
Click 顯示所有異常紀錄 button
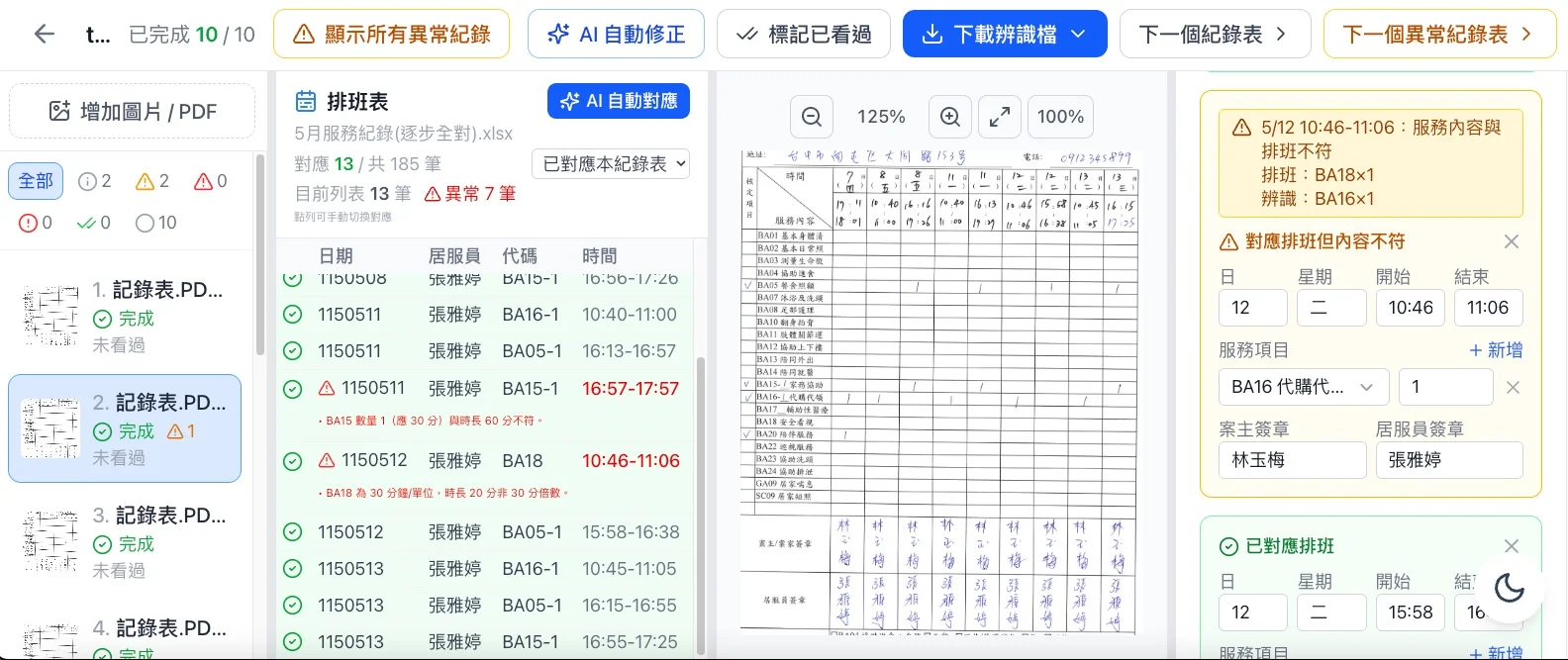coord(391,35)
